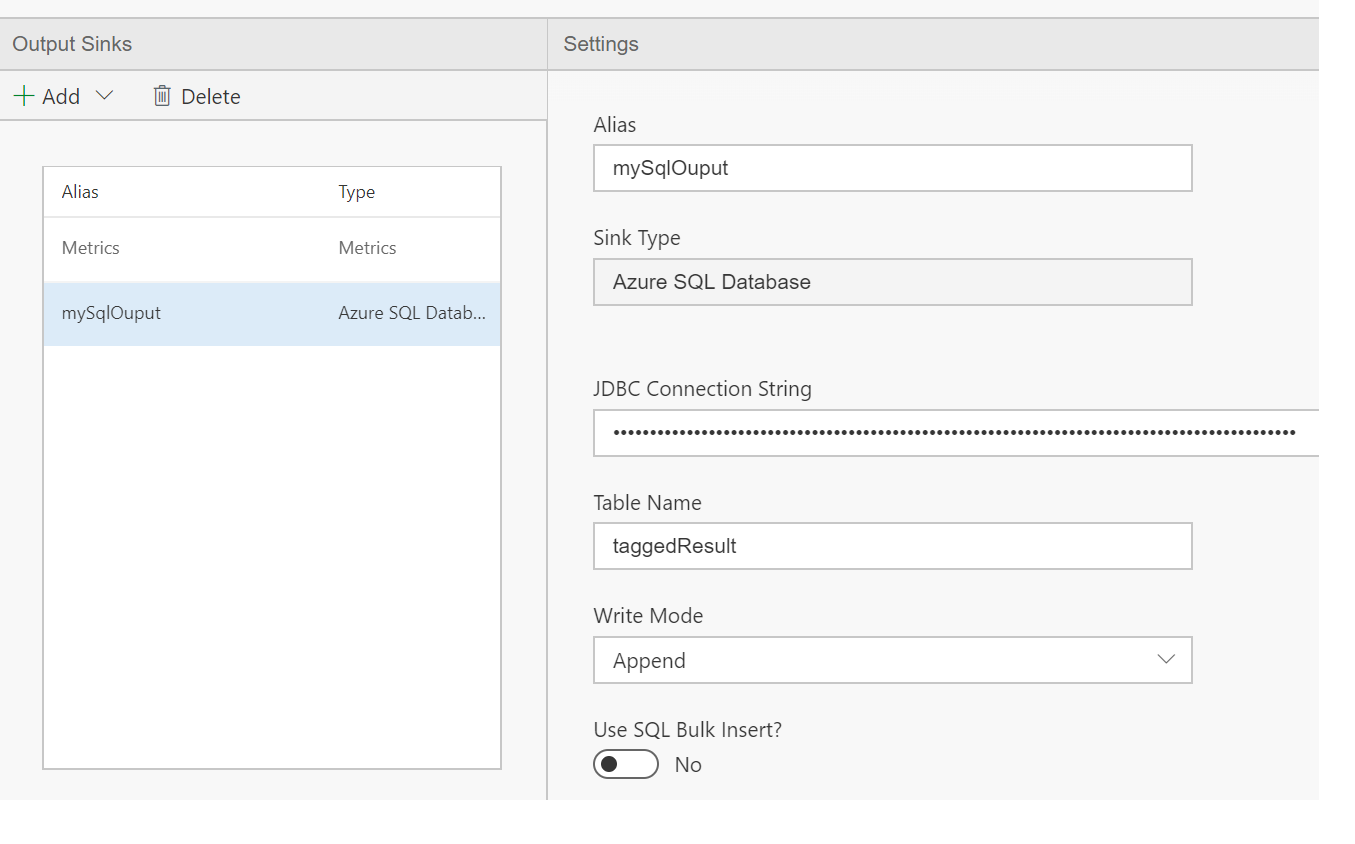Click the Output Sinks panel header
This screenshot has width=1355, height=844.
[x=72, y=44]
